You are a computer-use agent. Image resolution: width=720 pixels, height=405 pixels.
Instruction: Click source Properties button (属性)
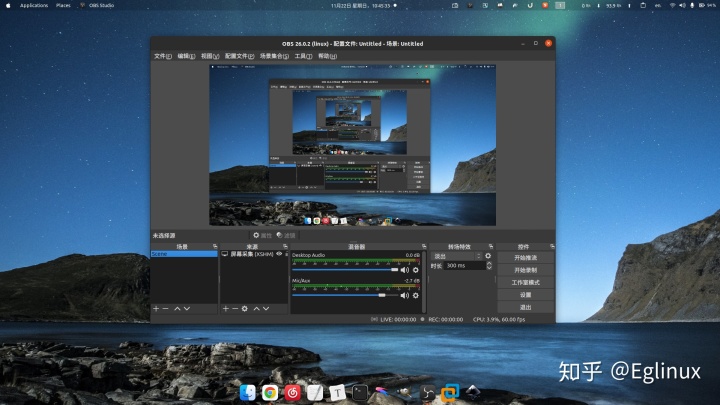[263, 235]
